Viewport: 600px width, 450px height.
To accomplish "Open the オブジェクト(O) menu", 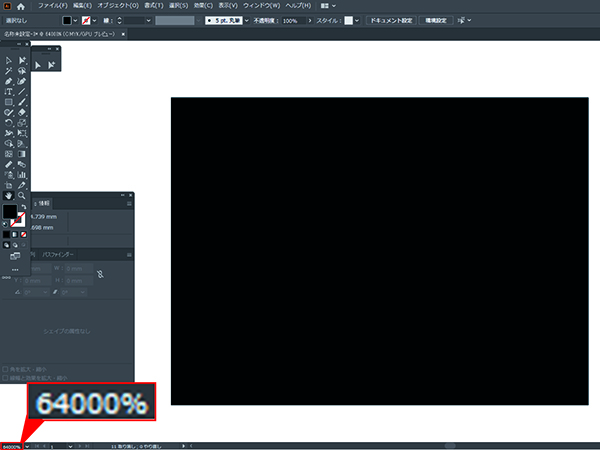I will (118, 6).
